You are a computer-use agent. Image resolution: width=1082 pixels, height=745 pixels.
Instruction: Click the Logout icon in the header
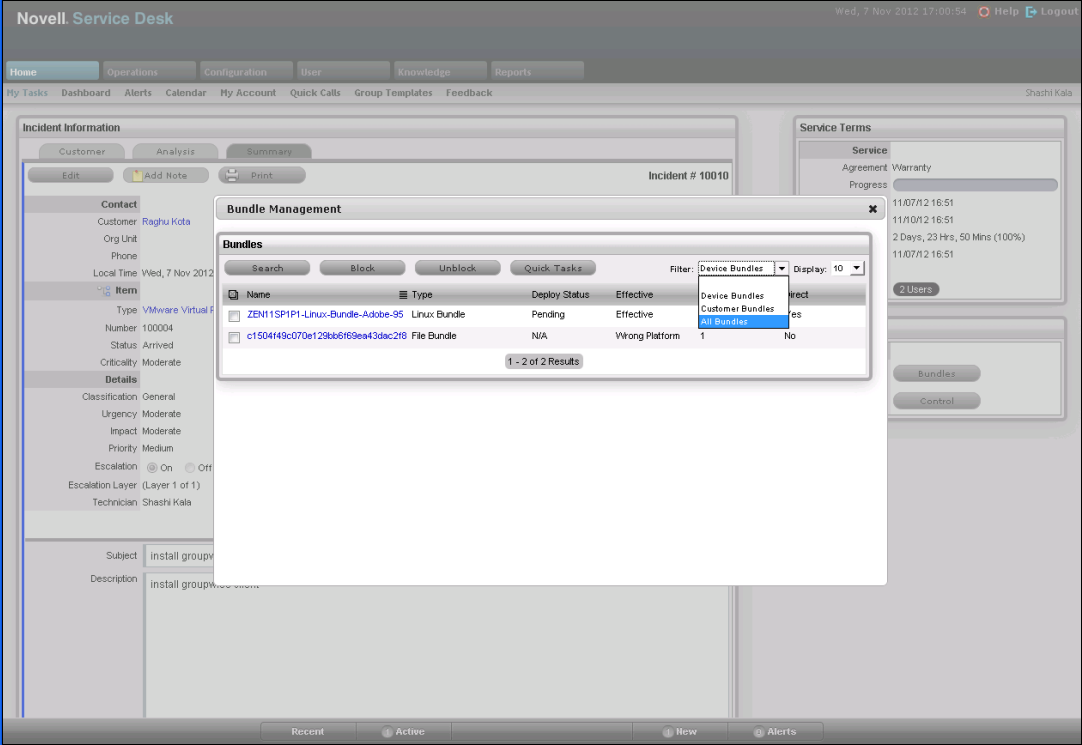click(1031, 12)
